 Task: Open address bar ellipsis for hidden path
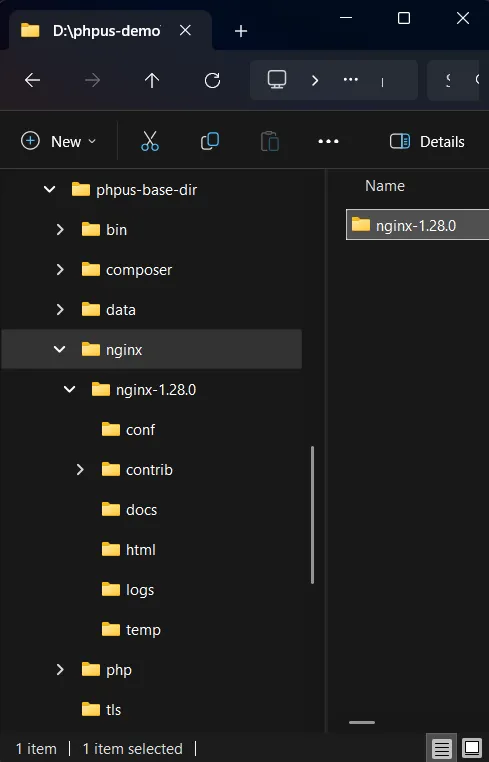pyautogui.click(x=350, y=80)
